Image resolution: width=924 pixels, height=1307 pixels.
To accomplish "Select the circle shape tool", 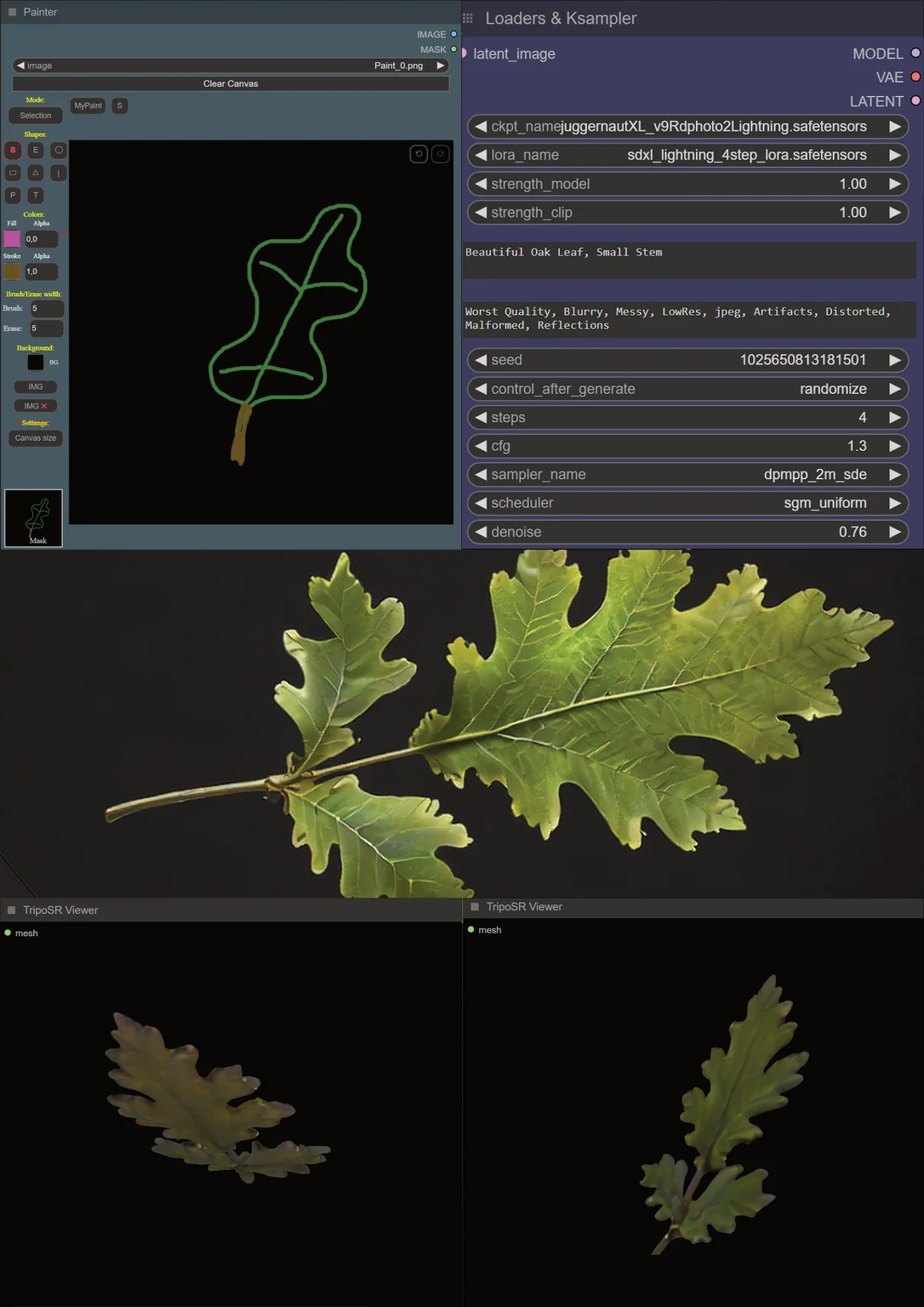I will (59, 150).
